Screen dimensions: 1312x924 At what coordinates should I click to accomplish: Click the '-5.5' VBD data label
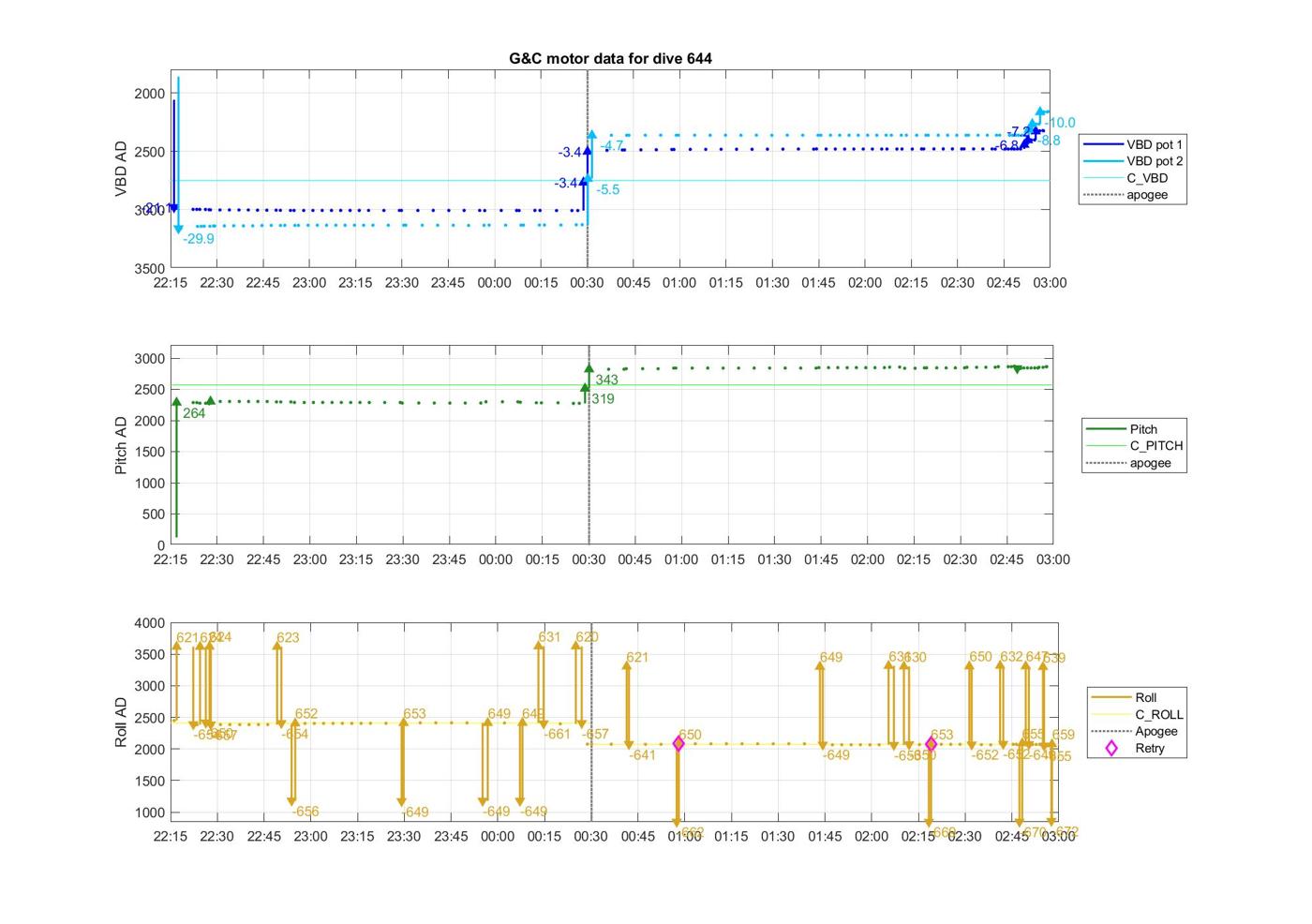point(608,189)
